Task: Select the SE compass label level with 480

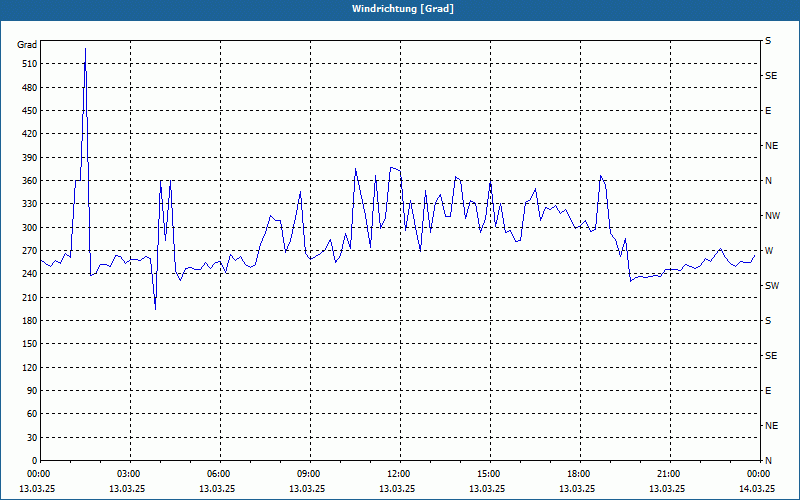Action: (x=771, y=76)
